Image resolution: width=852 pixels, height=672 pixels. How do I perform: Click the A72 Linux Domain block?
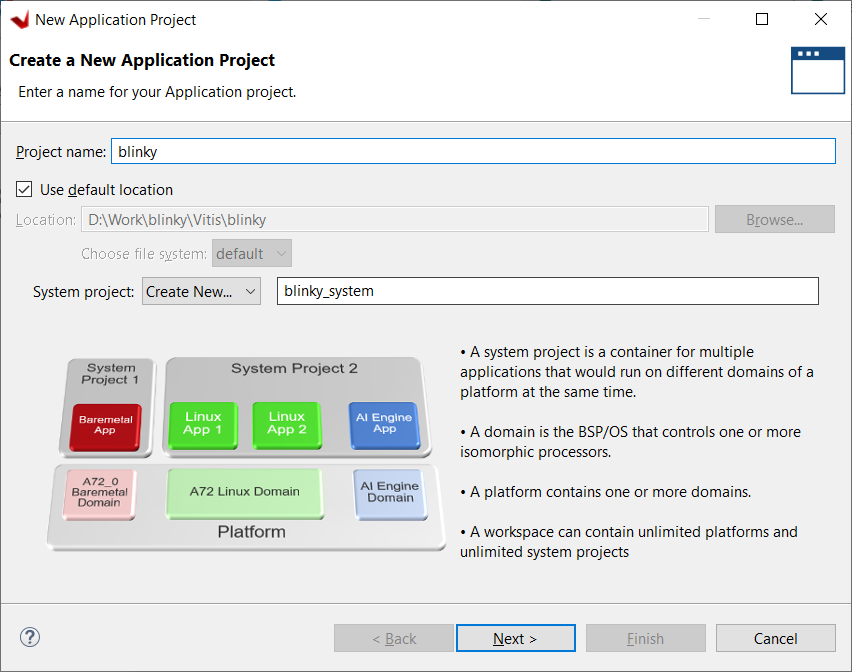(245, 493)
